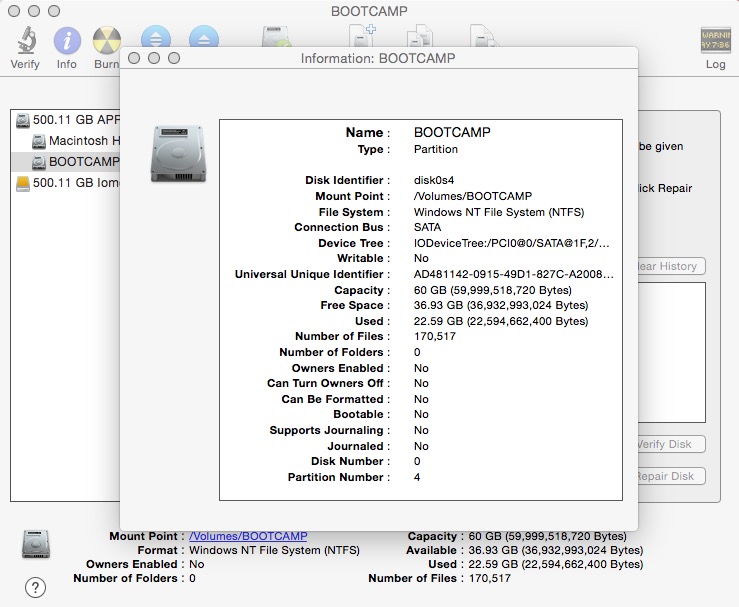Select the 500.11 GB APPLE disk in sidebar
The image size is (739, 607).
(x=67, y=120)
